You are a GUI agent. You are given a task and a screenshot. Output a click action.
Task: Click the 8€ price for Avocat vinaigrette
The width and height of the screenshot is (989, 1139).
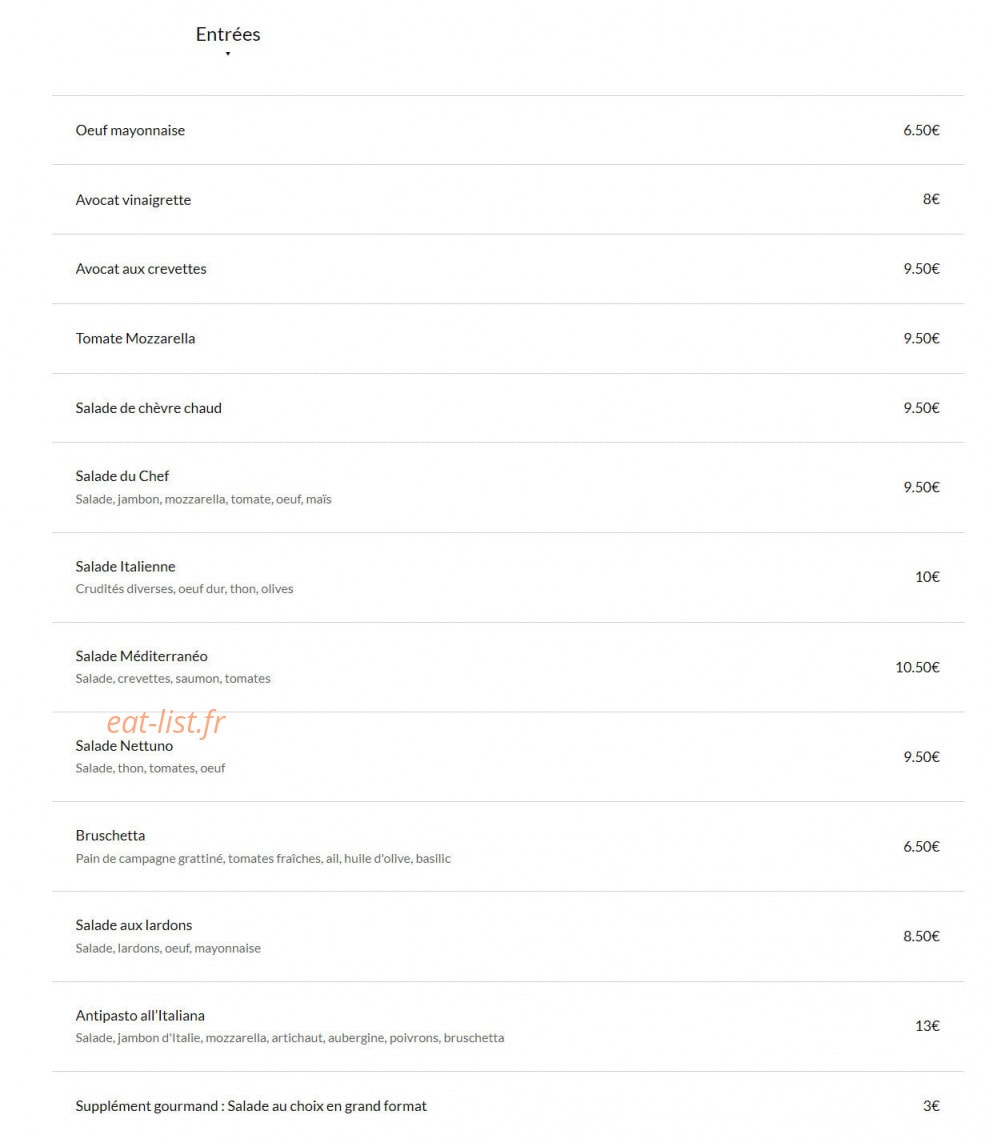931,199
